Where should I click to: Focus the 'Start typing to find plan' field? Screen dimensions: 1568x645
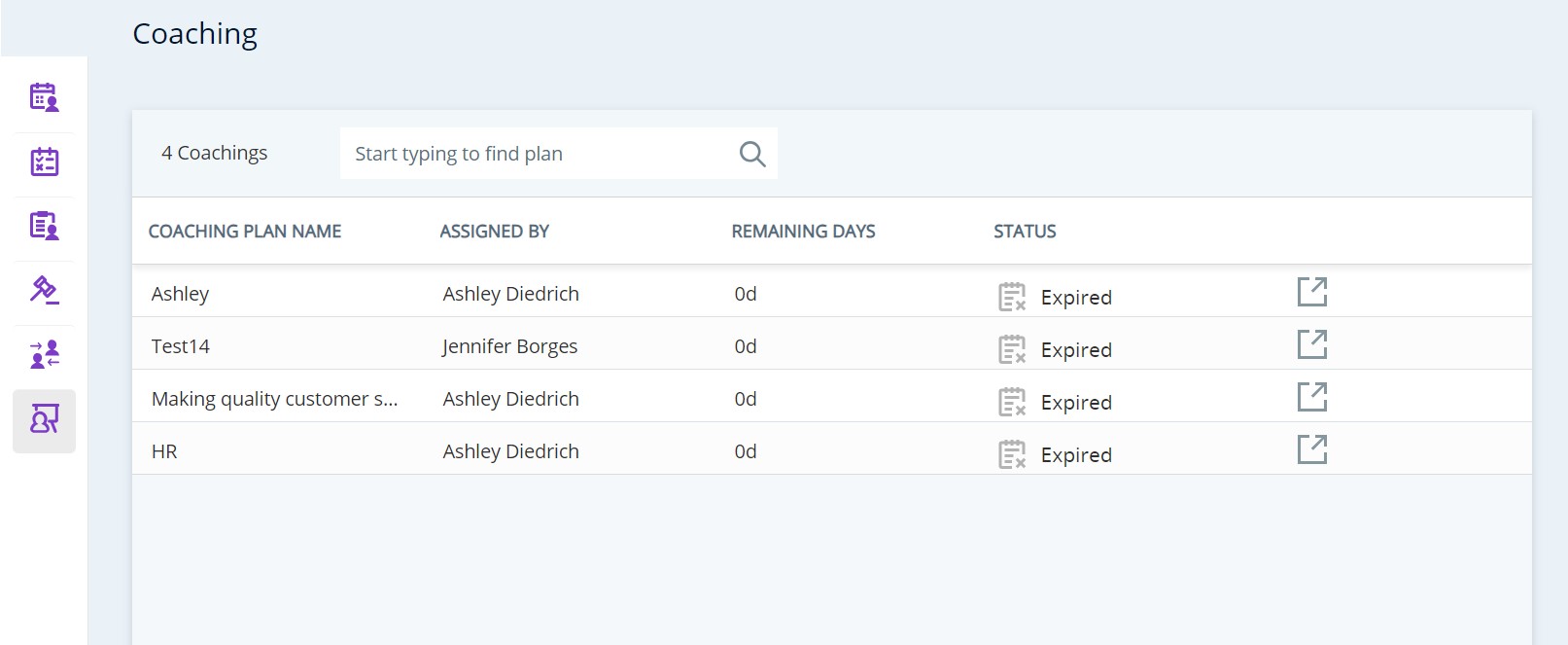tap(540, 154)
